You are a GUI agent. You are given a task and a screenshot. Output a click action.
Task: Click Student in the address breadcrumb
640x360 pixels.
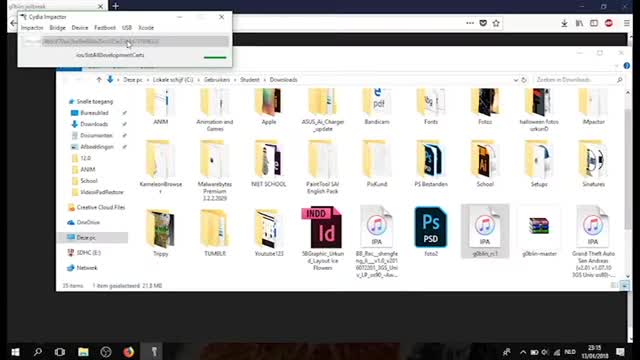click(249, 80)
